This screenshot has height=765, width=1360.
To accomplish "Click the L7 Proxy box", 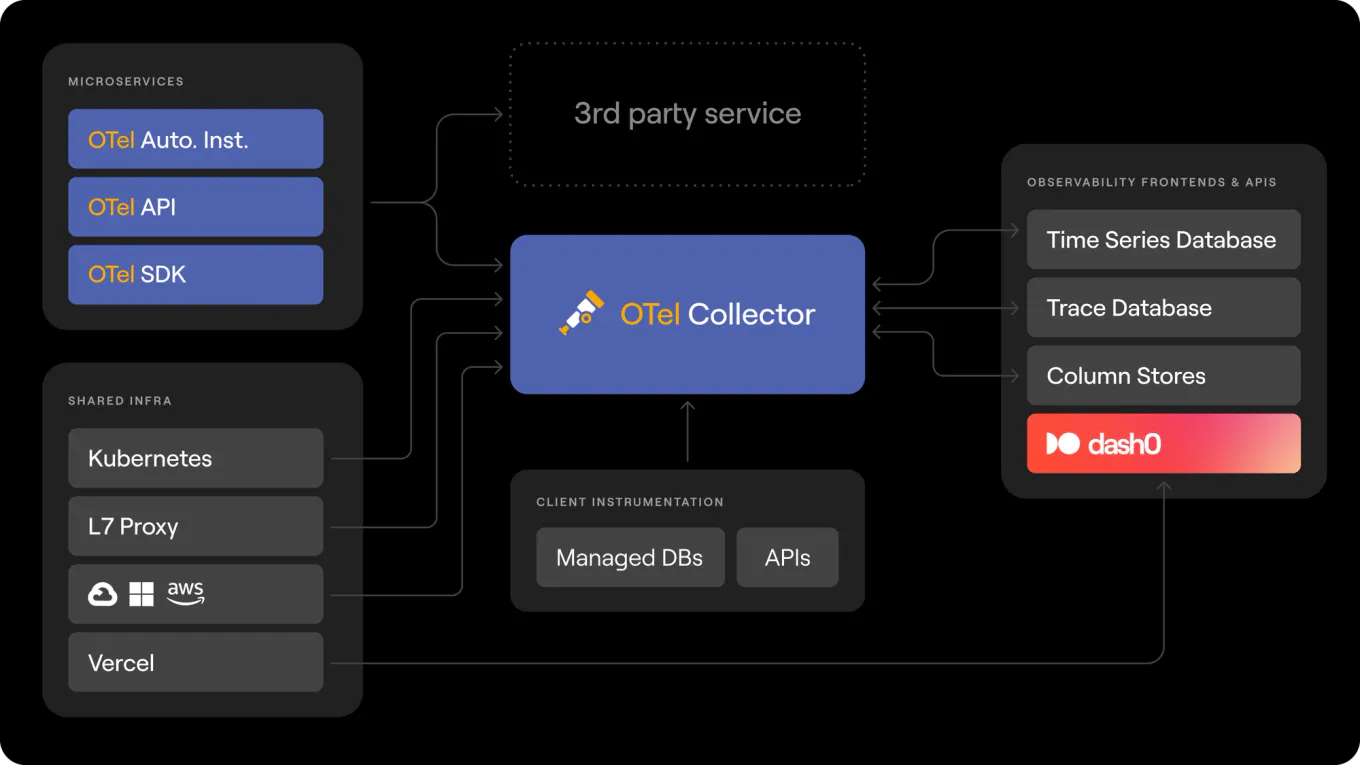I will click(195, 526).
